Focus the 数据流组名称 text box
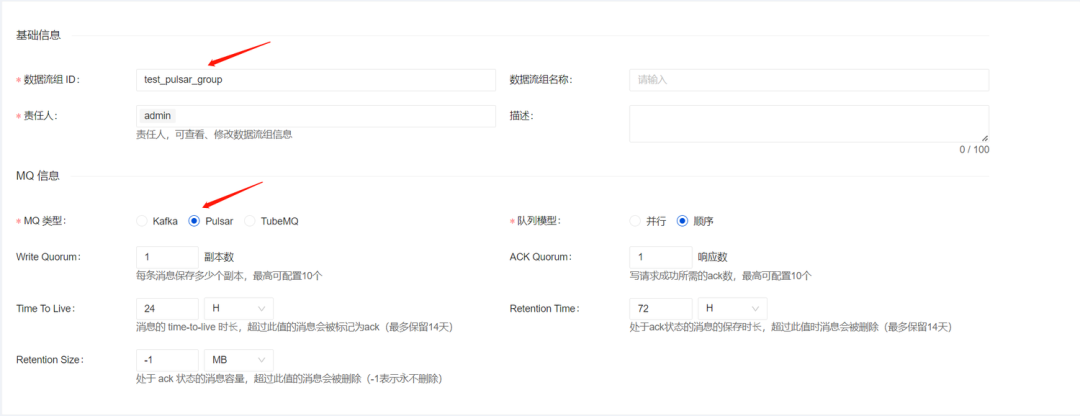Image resolution: width=1080 pixels, height=416 pixels. pos(808,80)
